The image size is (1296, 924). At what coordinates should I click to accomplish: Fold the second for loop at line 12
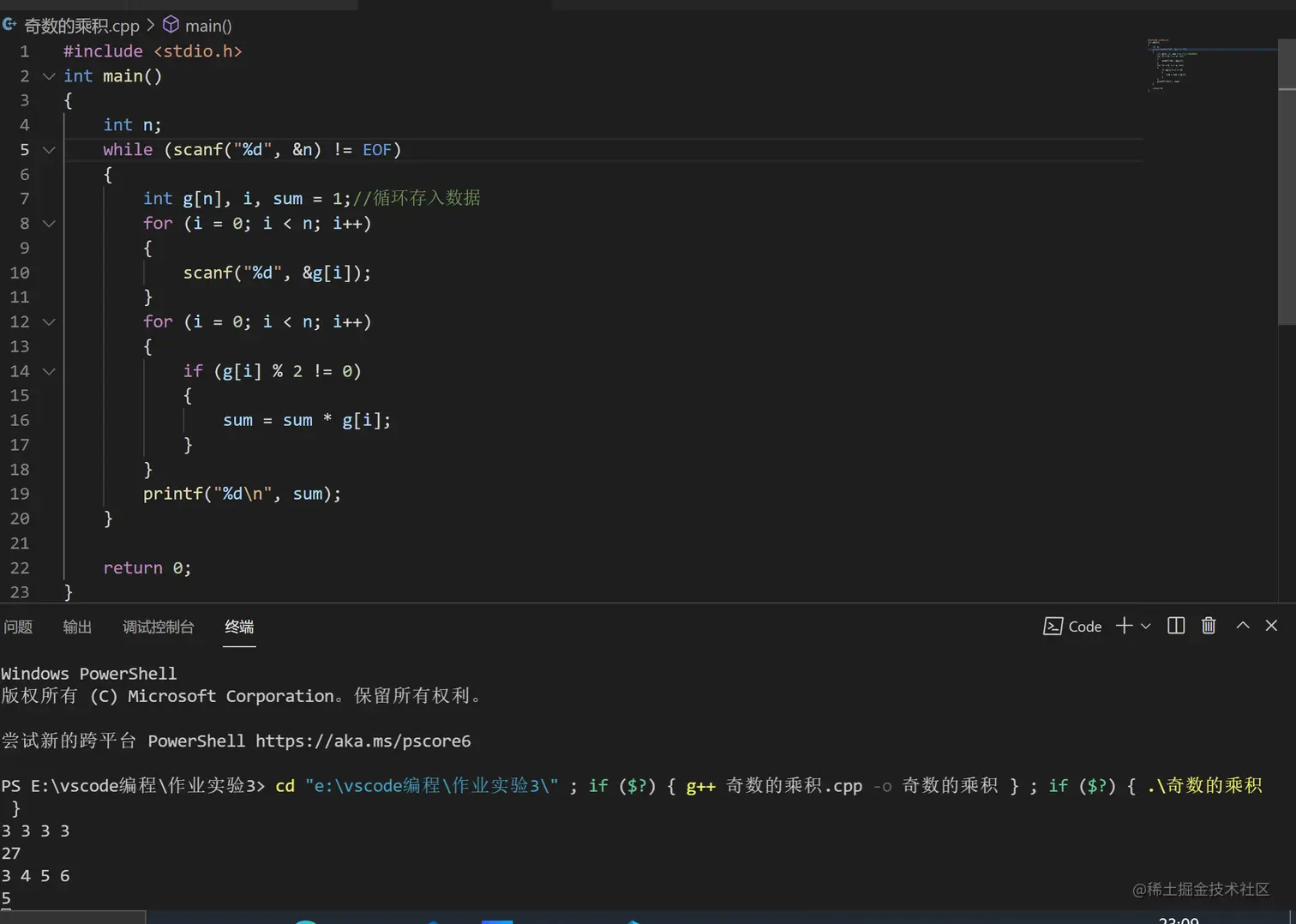pyautogui.click(x=49, y=322)
